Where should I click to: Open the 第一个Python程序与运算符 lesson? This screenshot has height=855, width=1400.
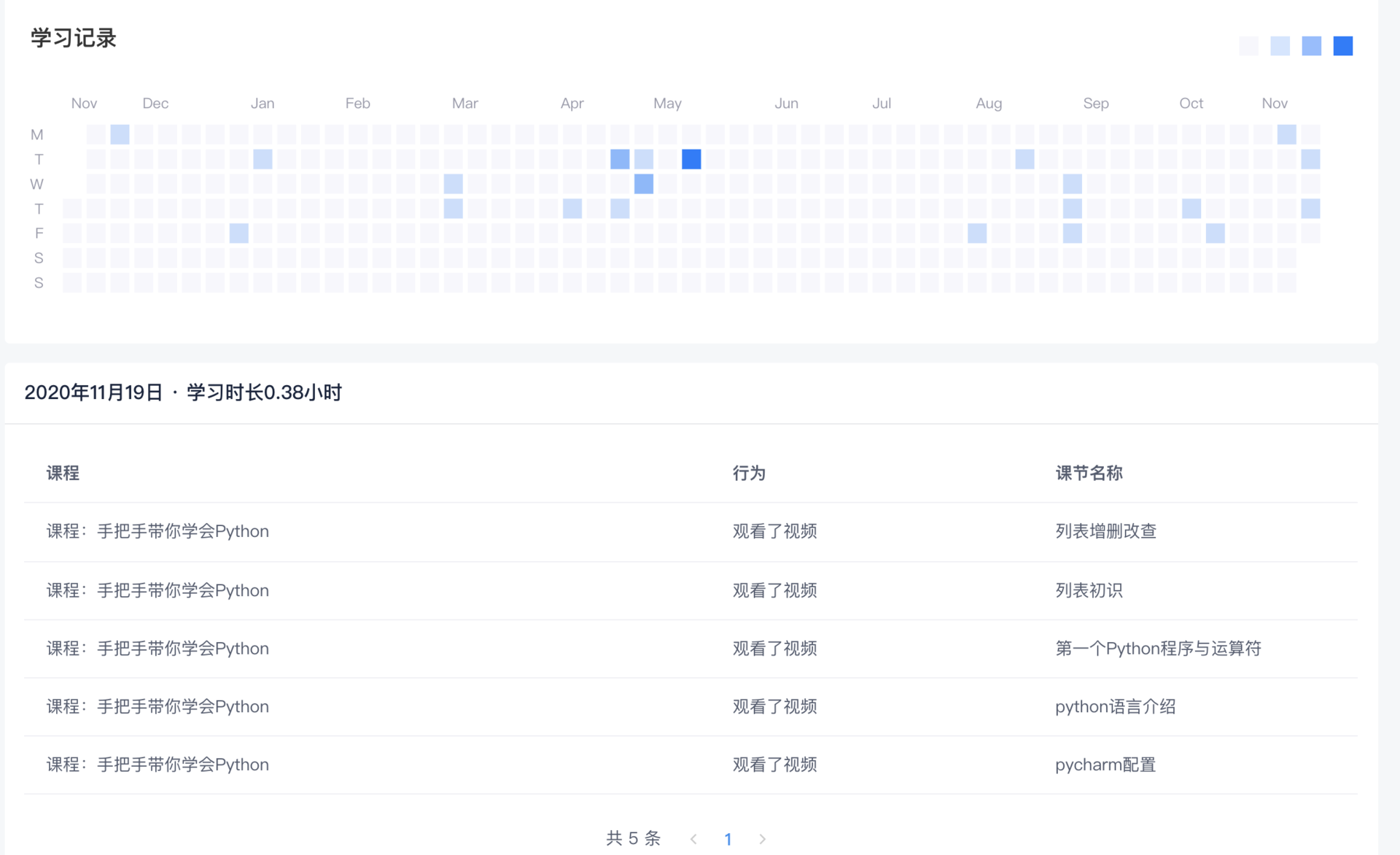[x=1158, y=649]
